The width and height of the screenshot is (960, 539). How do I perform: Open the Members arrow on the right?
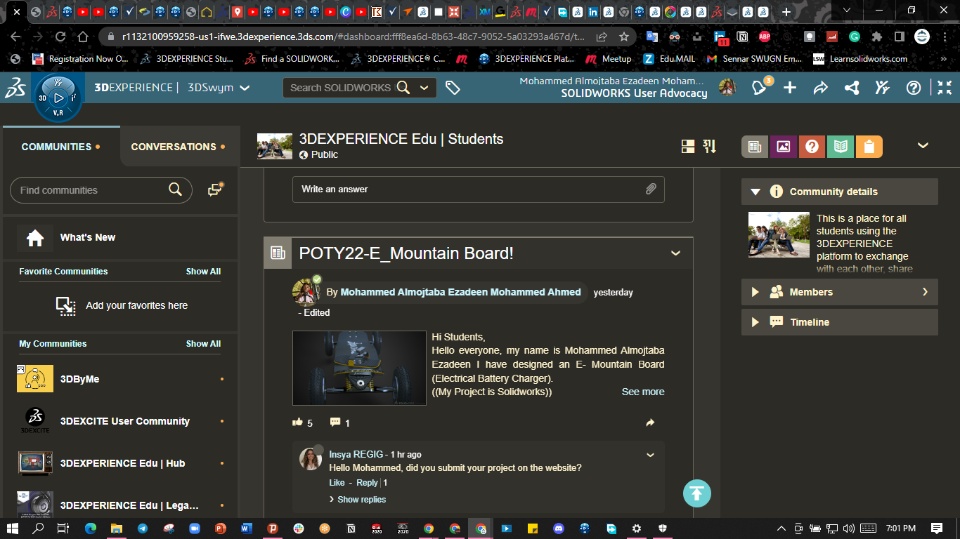925,292
